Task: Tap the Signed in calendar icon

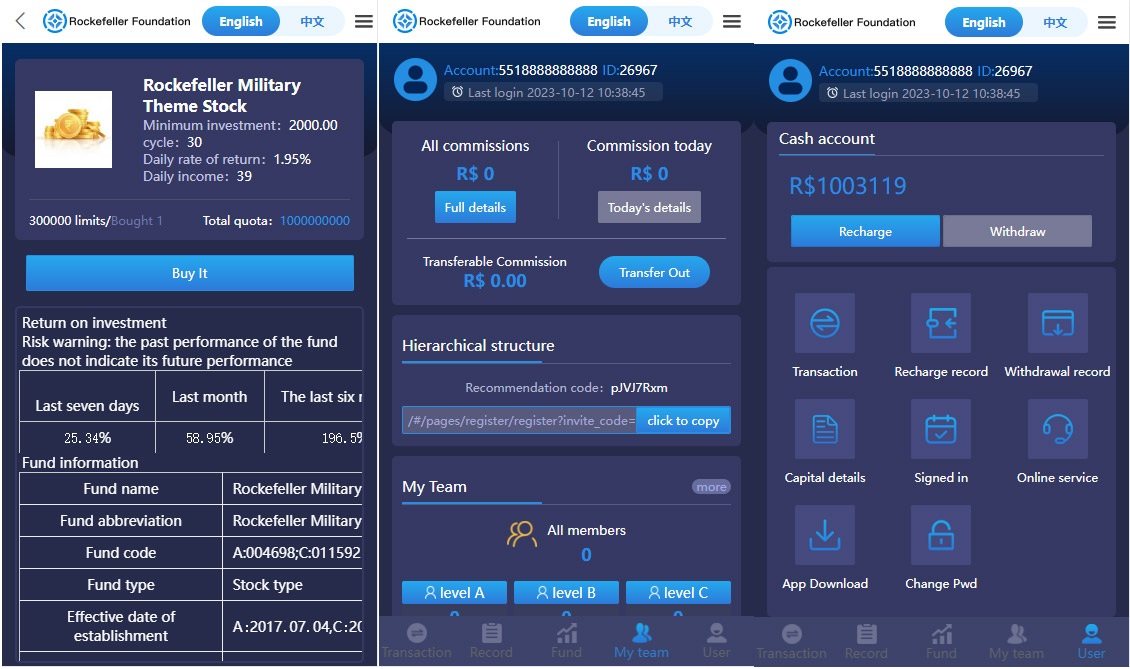Action: [940, 429]
